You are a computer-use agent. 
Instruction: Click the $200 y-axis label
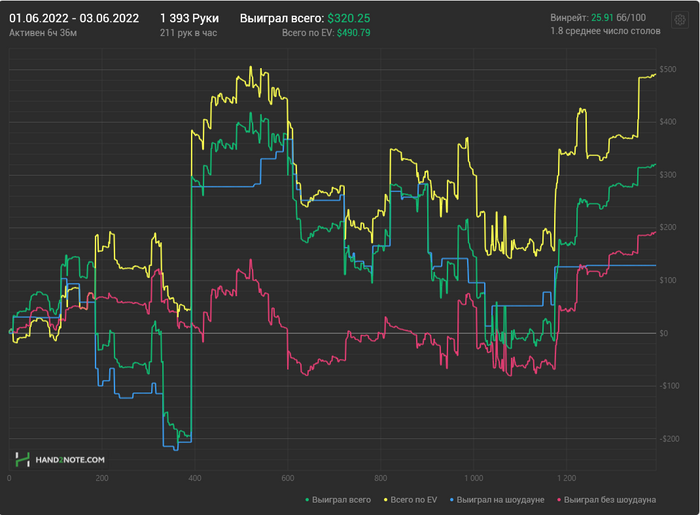[668, 228]
